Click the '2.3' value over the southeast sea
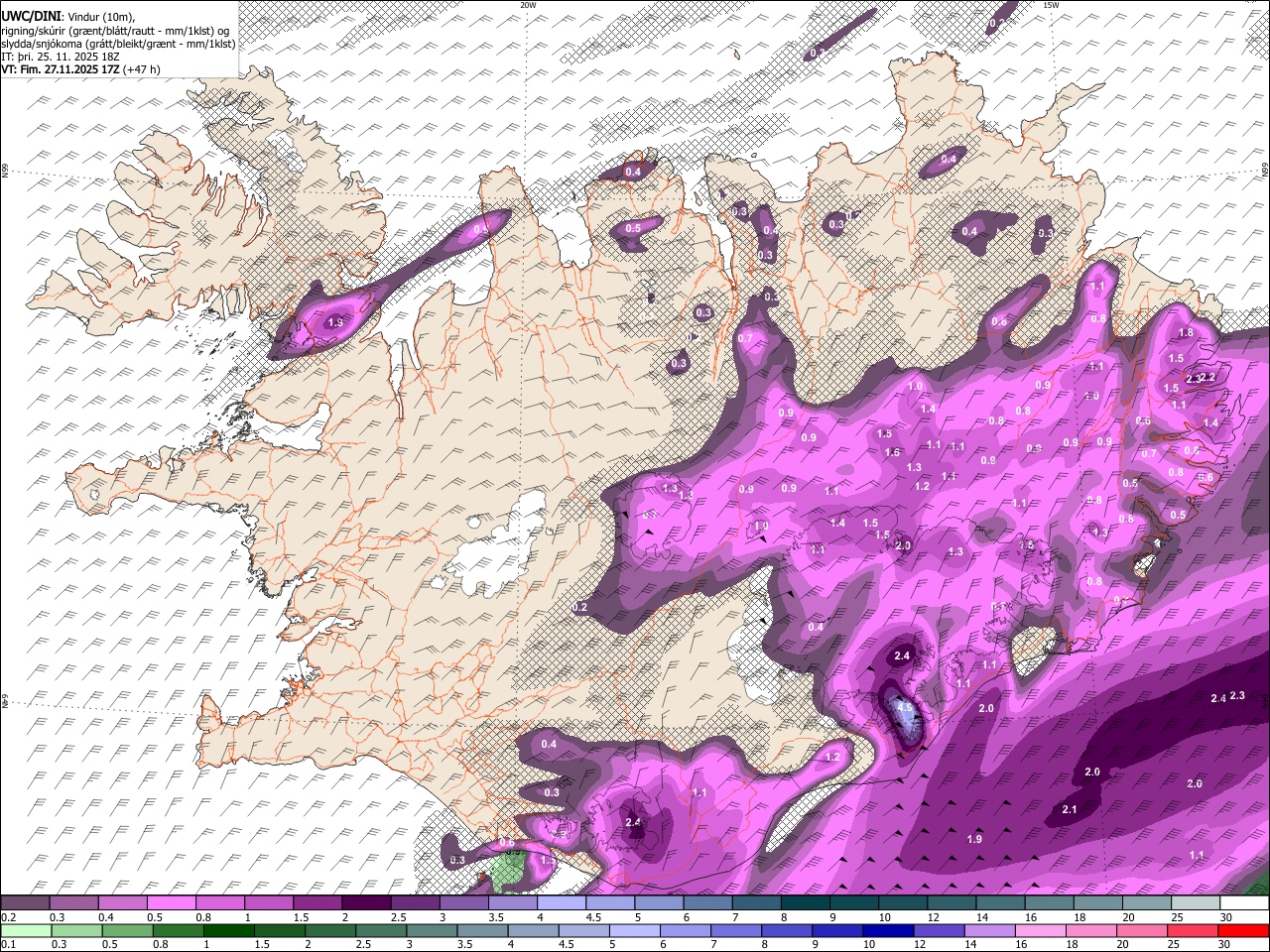Viewport: 1270px width, 952px height. (1236, 696)
